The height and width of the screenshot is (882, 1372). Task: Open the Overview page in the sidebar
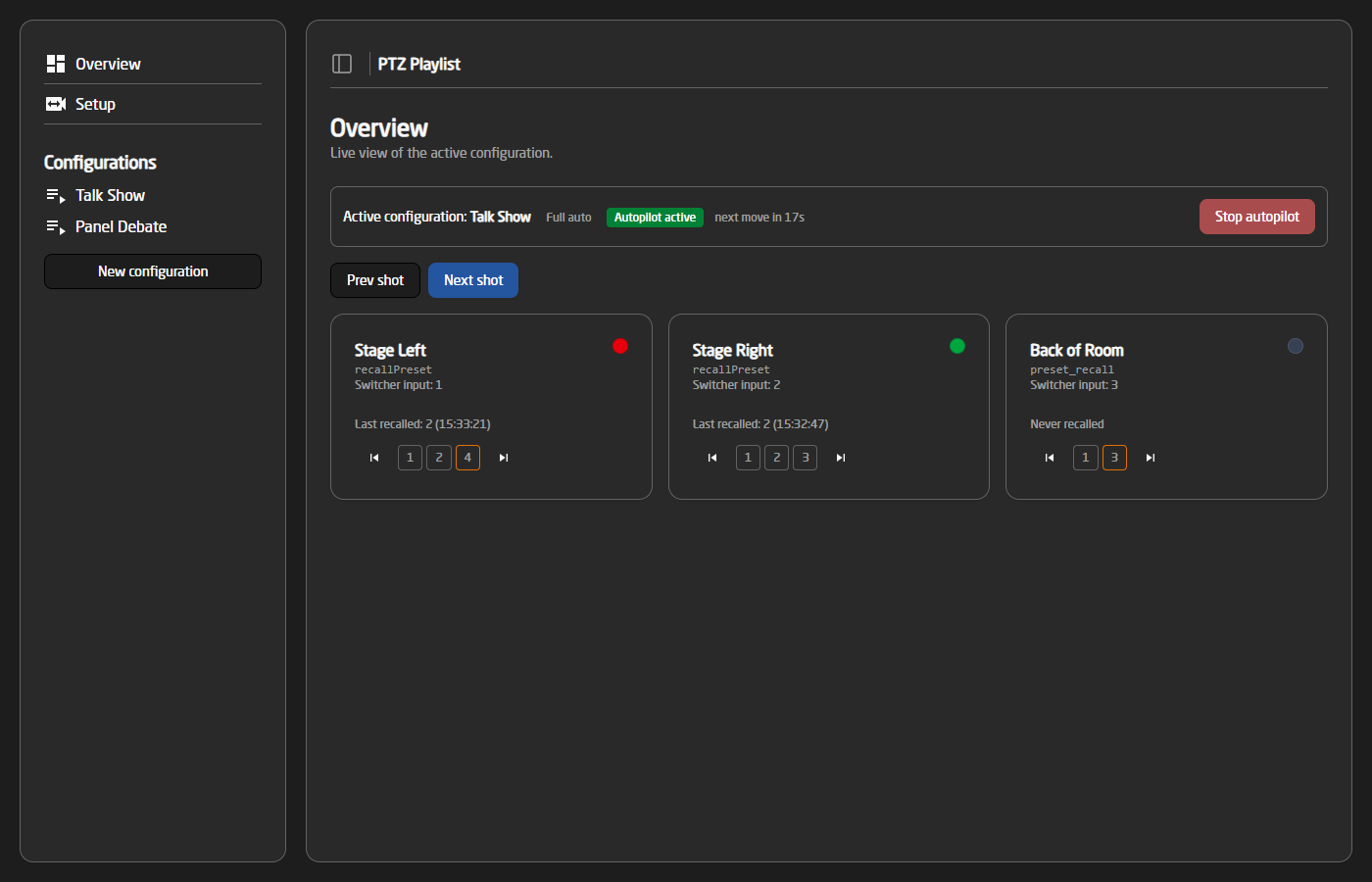click(153, 64)
